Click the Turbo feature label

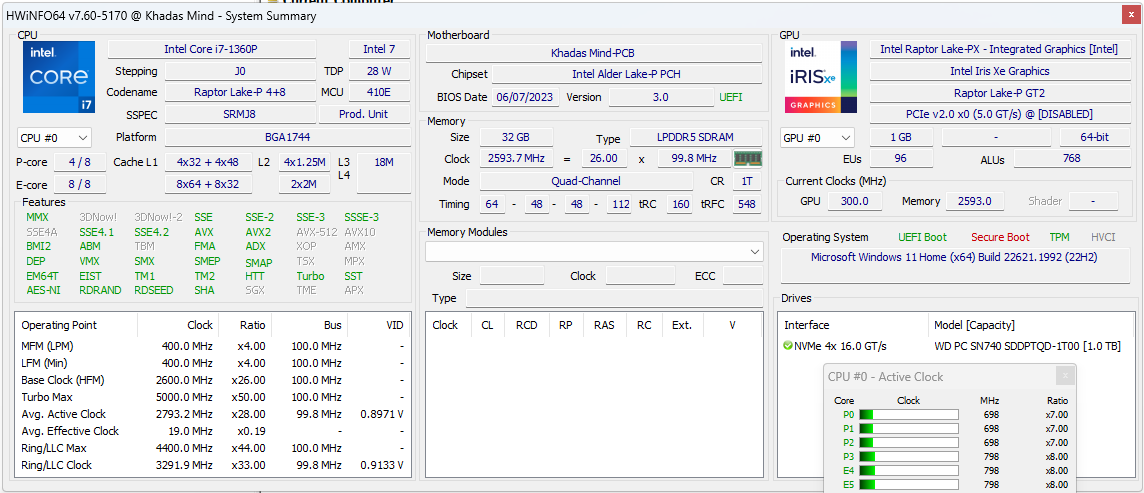[x=310, y=276]
